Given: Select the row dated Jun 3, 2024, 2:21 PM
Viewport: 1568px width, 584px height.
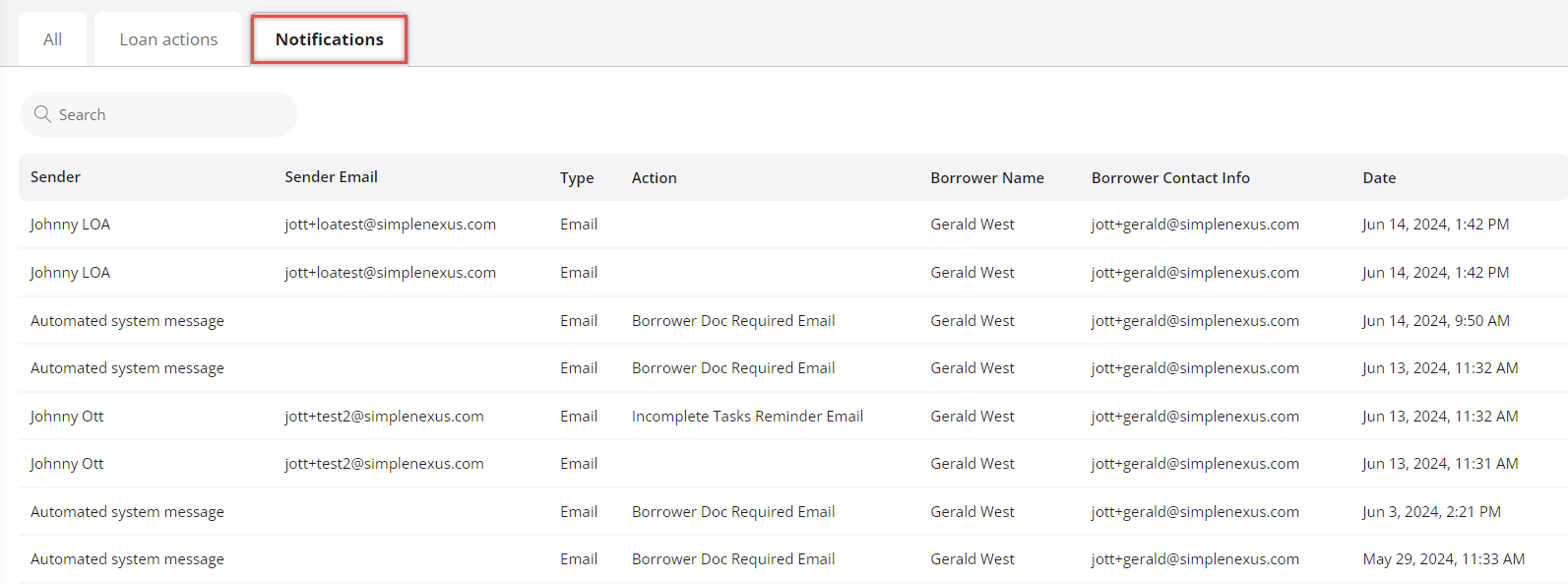Looking at the screenshot, I should coord(1431,512).
